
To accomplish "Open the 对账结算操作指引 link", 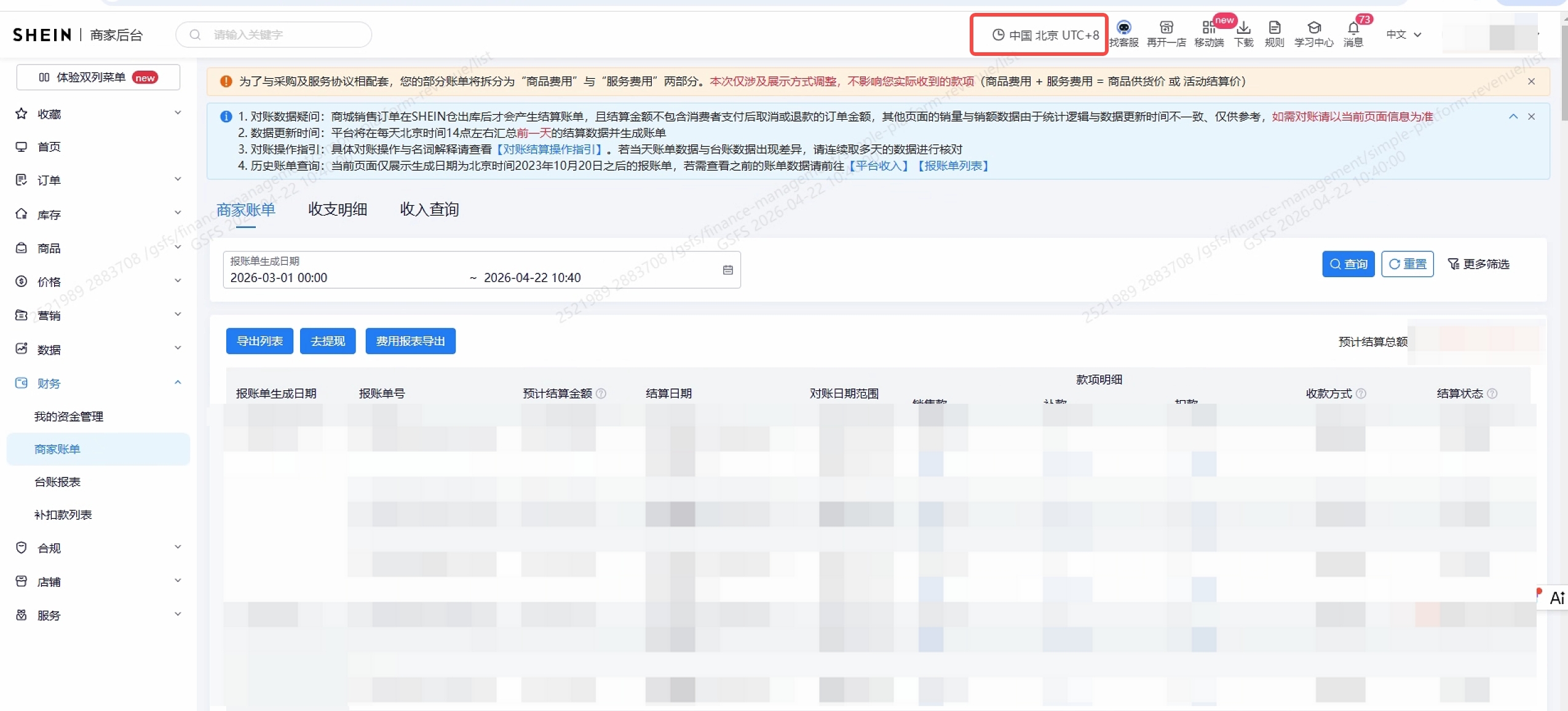I will click(x=548, y=149).
